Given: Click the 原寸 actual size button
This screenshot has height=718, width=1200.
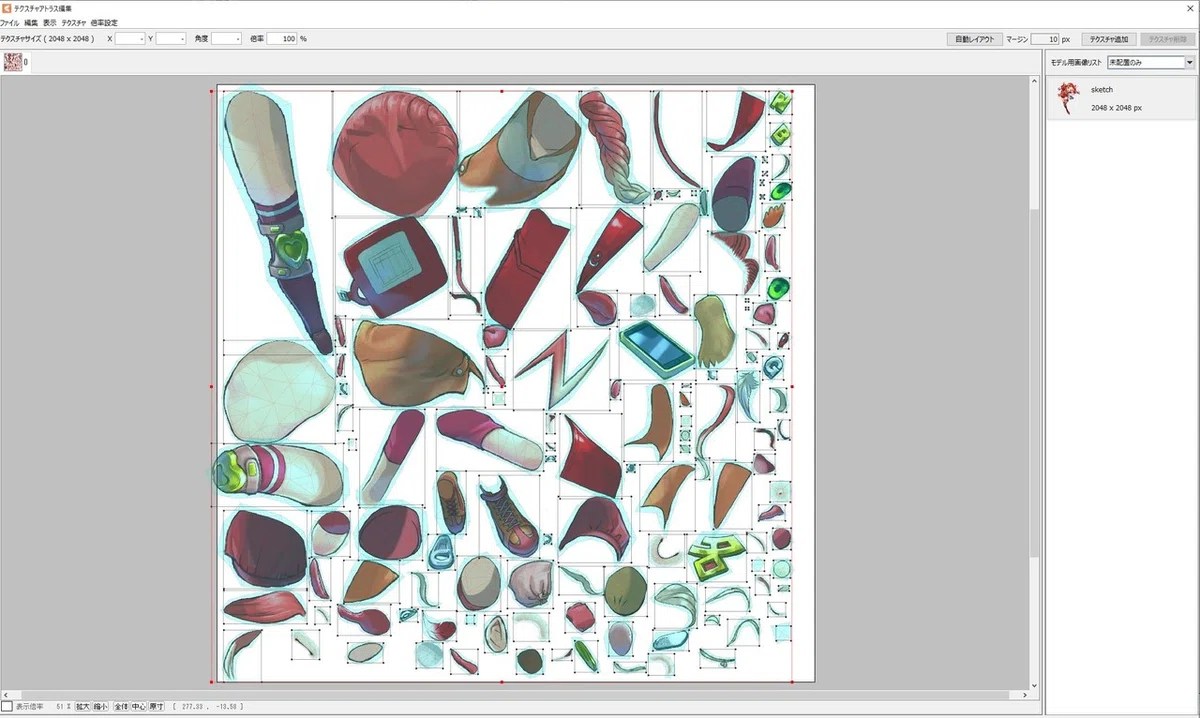Looking at the screenshot, I should (157, 707).
